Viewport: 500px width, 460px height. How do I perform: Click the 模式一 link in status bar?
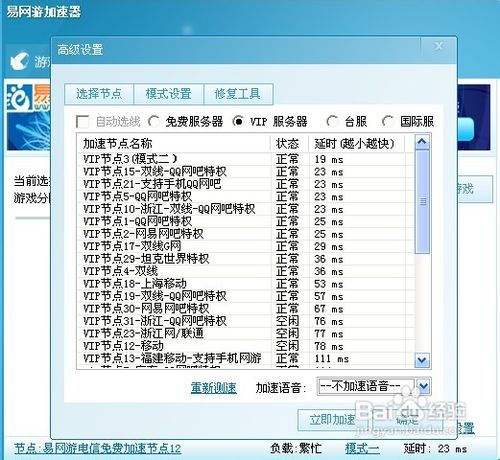(x=362, y=449)
